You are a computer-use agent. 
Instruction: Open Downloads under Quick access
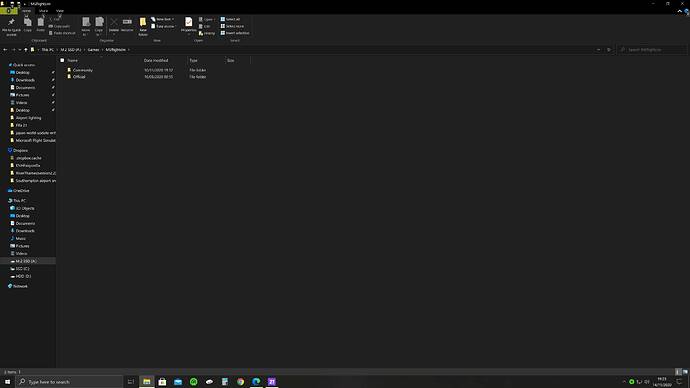pyautogui.click(x=25, y=80)
